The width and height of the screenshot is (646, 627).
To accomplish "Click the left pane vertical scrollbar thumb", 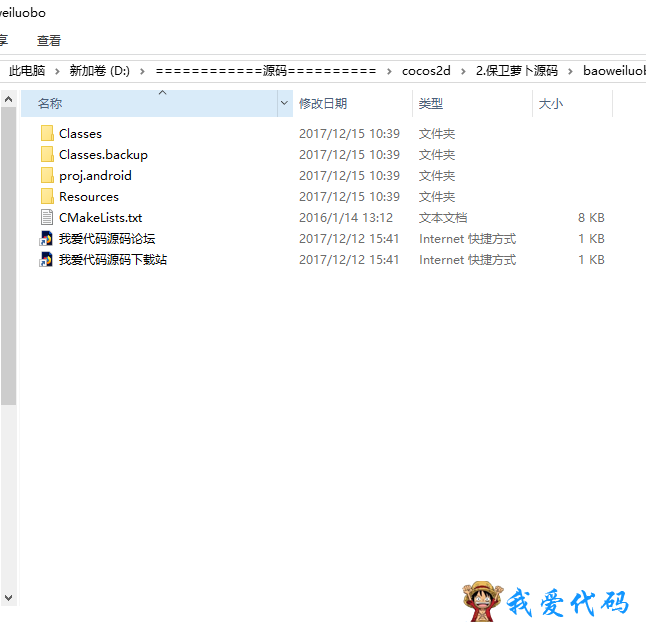I will tap(8, 250).
